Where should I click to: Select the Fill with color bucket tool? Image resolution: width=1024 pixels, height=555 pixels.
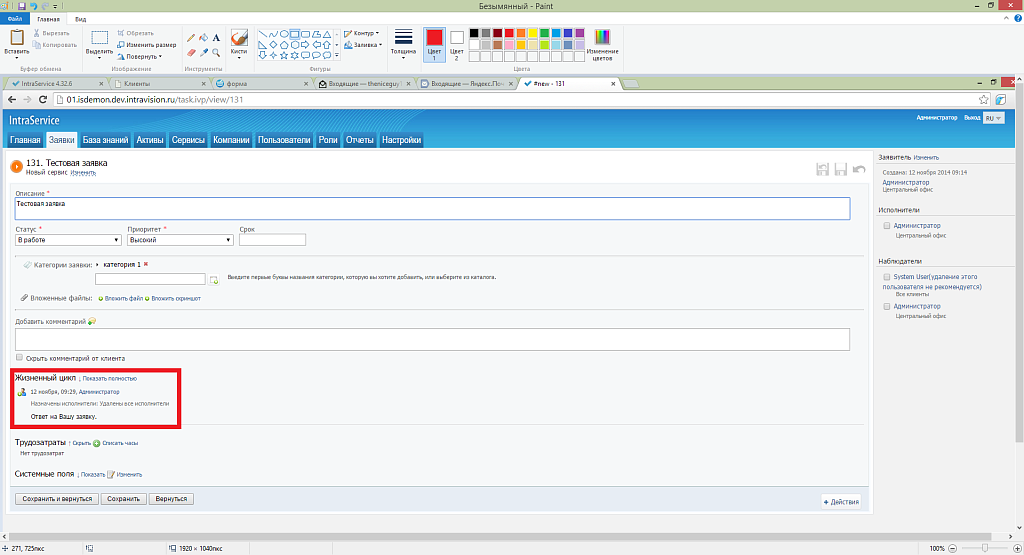pyautogui.click(x=203, y=37)
